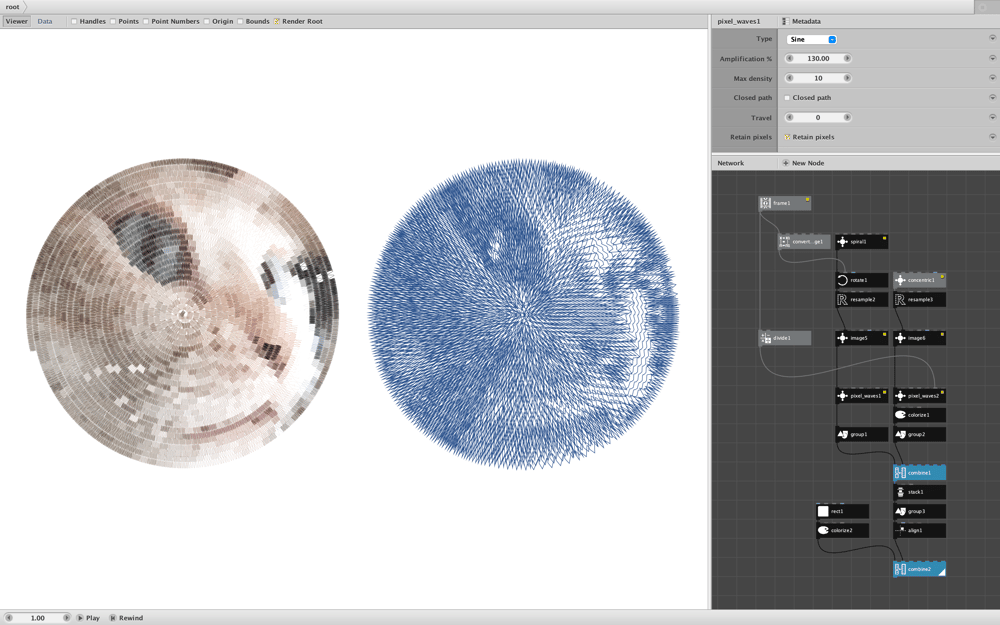Decrease the Max density value
The width and height of the screenshot is (1000, 625).
790,78
